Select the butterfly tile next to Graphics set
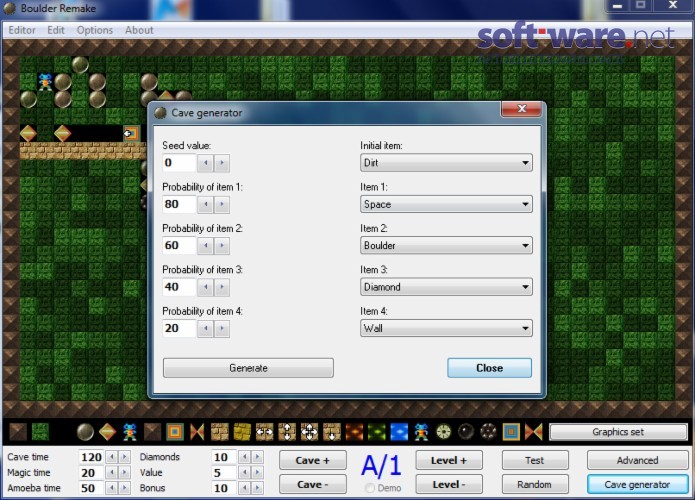695x500 pixels. tap(533, 431)
